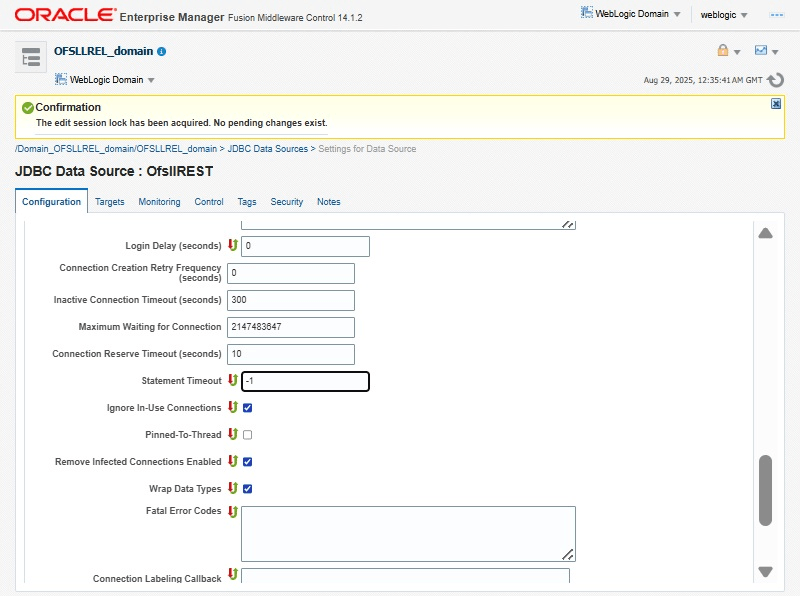The width and height of the screenshot is (802, 596).
Task: Click the info icon beside OFSLLREL_domain
Action: 162,51
